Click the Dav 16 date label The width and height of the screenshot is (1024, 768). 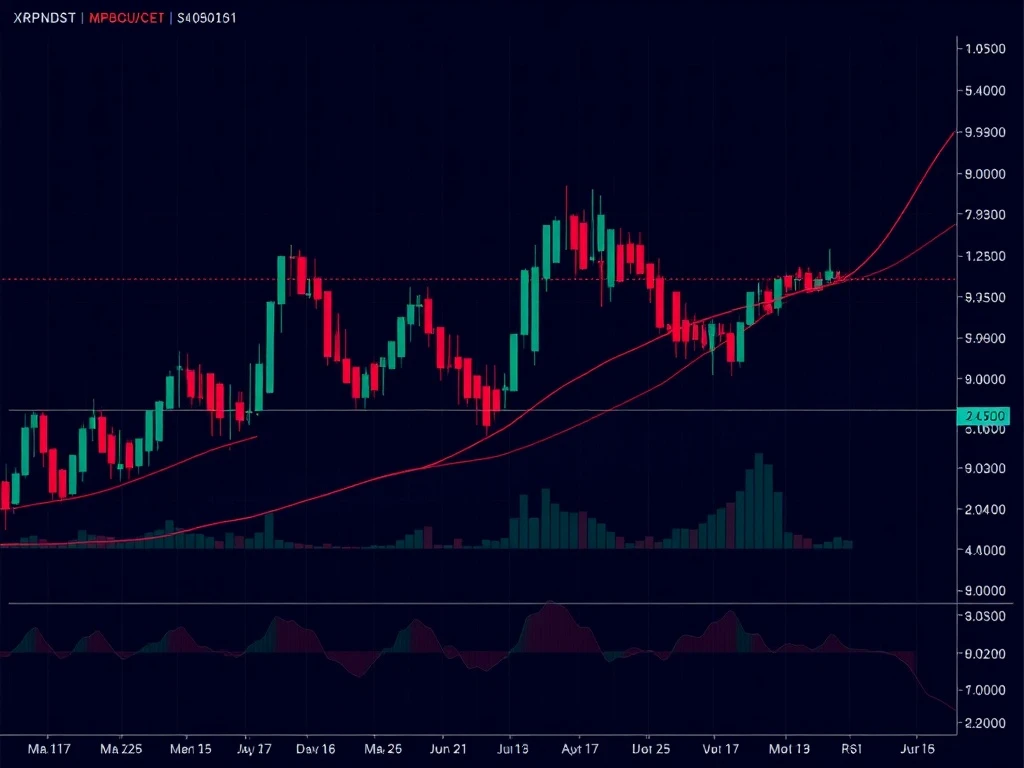[x=315, y=748]
